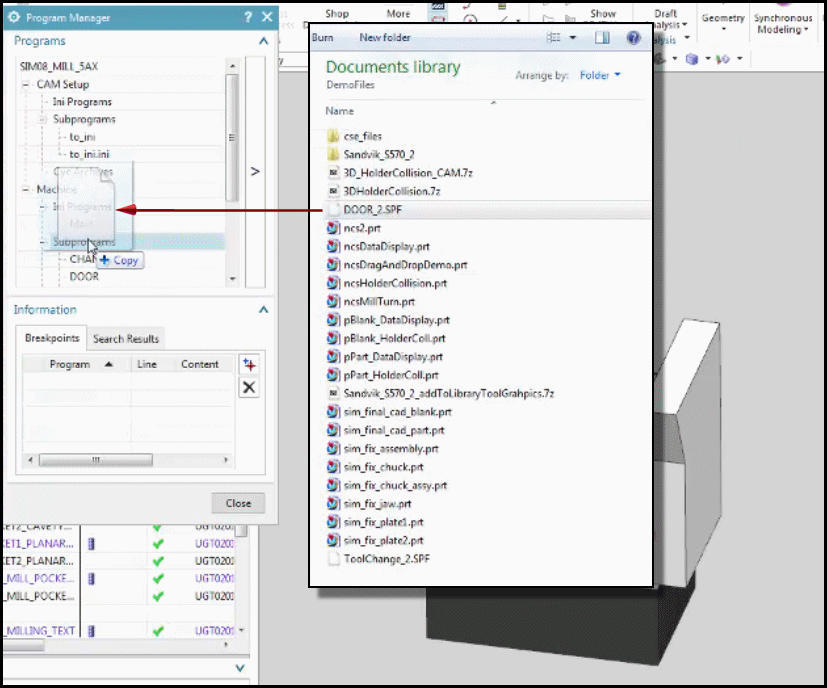Collapse the CAM Setup tree node
This screenshot has height=688, width=827.
coord(27,85)
